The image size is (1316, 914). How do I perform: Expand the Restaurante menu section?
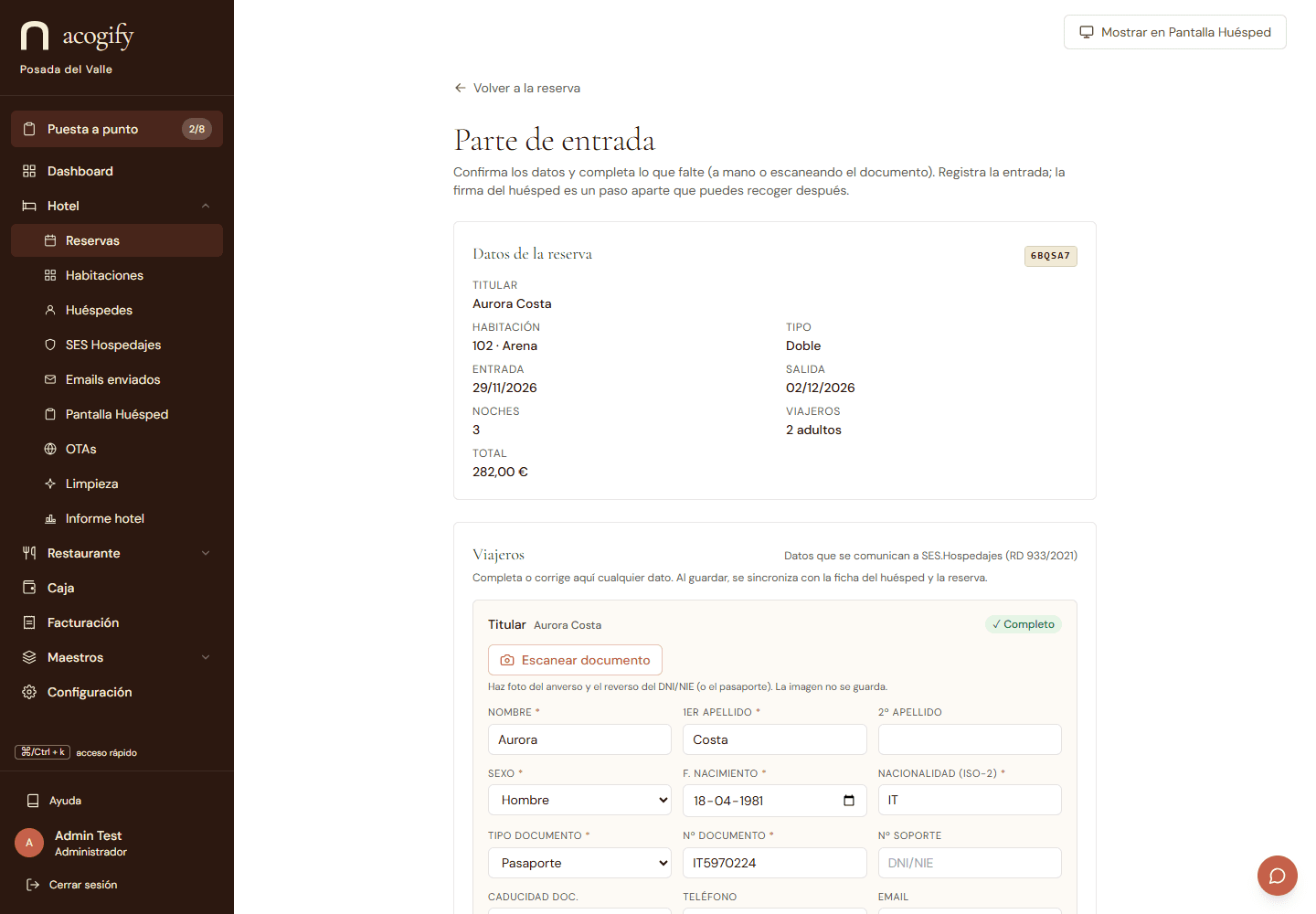(206, 553)
